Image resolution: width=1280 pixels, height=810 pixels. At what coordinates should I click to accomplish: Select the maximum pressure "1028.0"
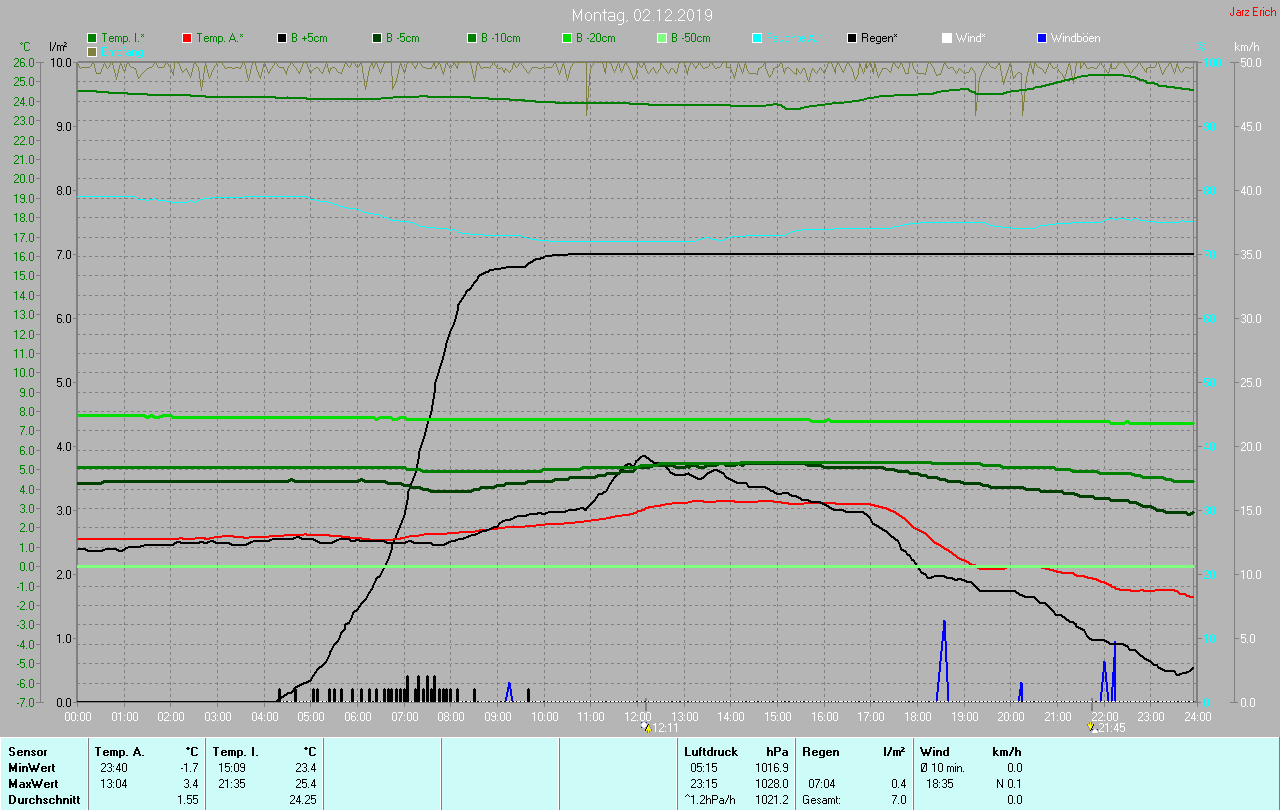tap(771, 783)
